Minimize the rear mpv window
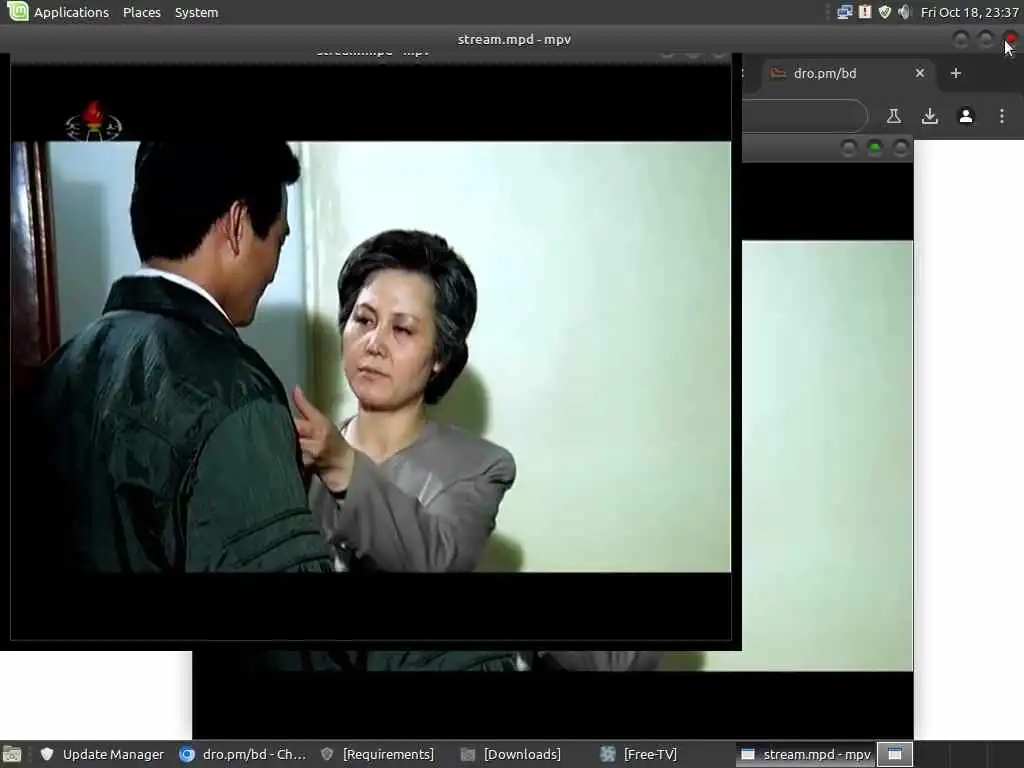The image size is (1024, 768). click(x=848, y=149)
